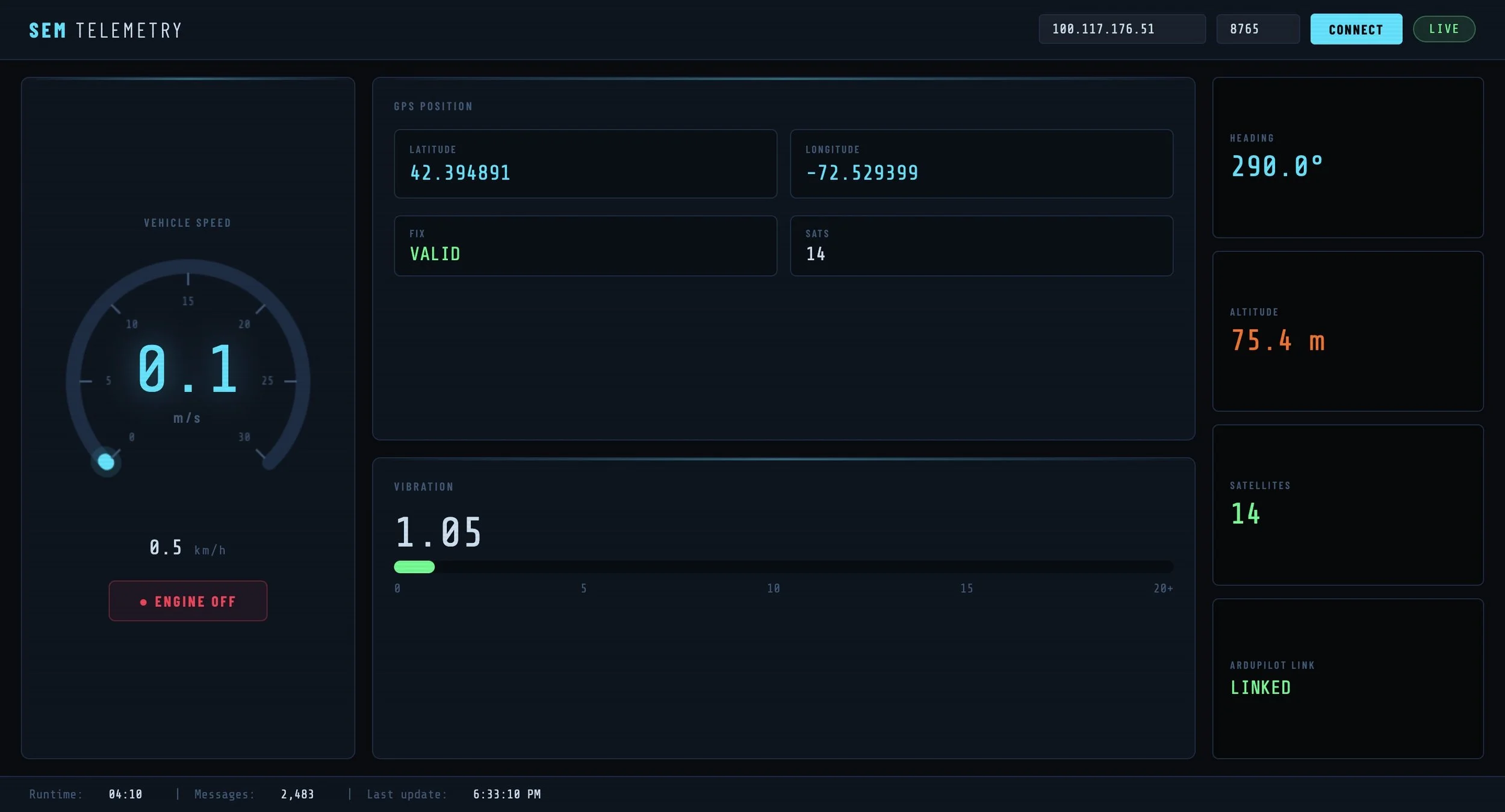Click the CONNECT button
Image resolution: width=1505 pixels, height=812 pixels.
pos(1356,29)
